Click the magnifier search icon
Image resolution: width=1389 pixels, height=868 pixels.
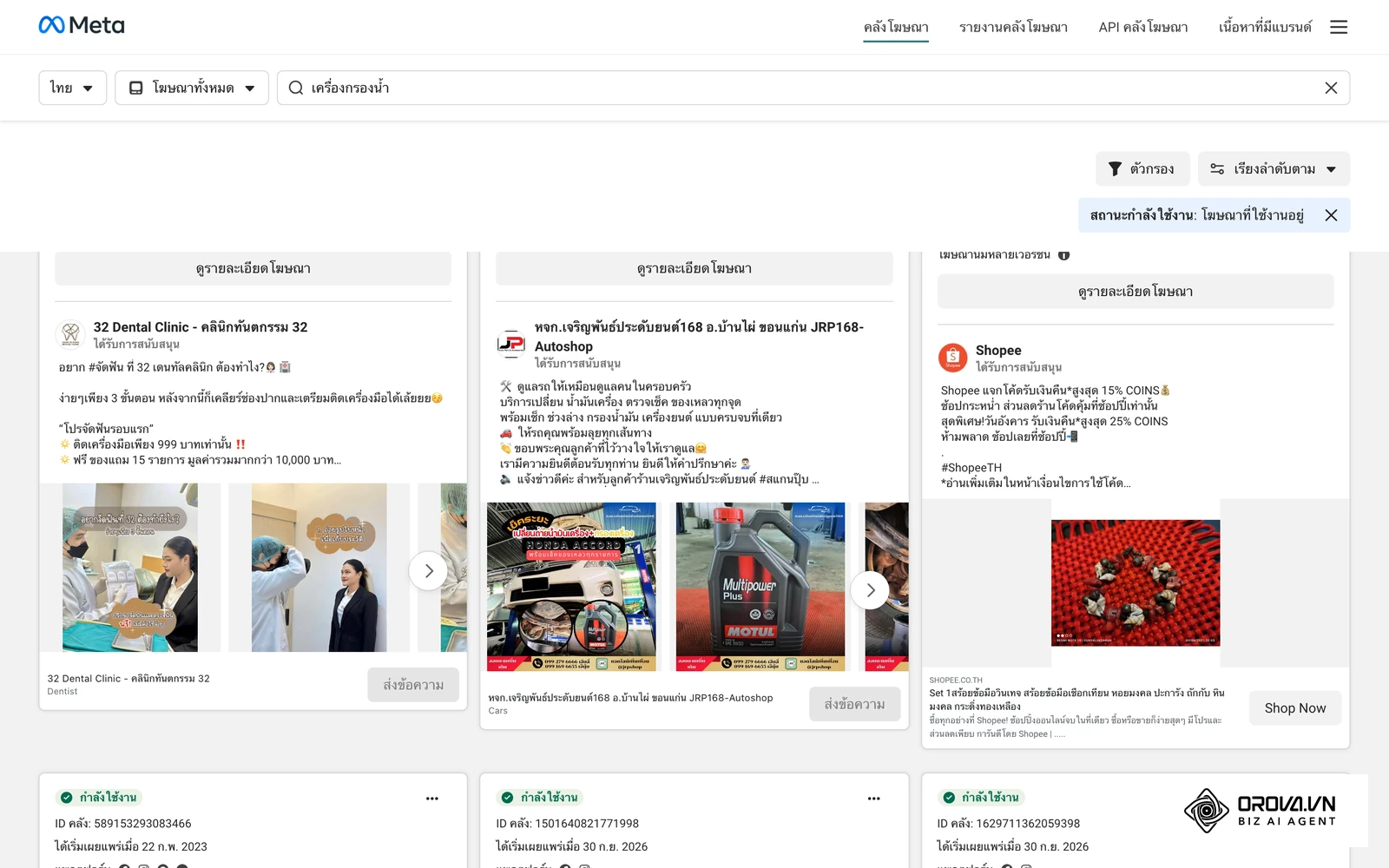click(x=296, y=88)
